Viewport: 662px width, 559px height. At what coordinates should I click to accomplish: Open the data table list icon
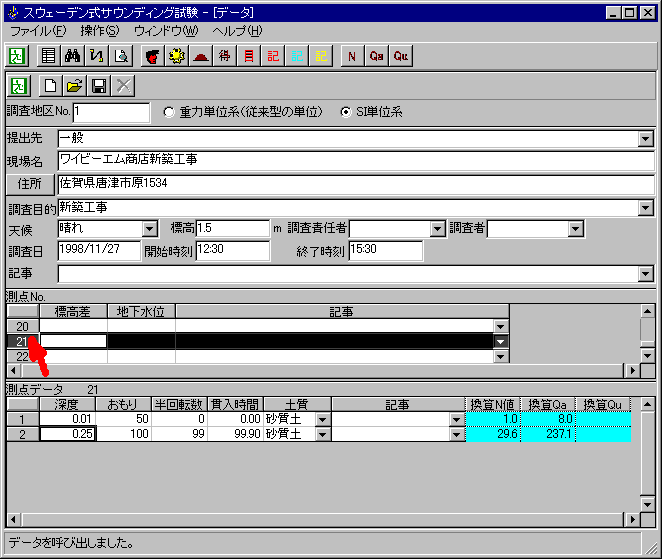(x=49, y=56)
